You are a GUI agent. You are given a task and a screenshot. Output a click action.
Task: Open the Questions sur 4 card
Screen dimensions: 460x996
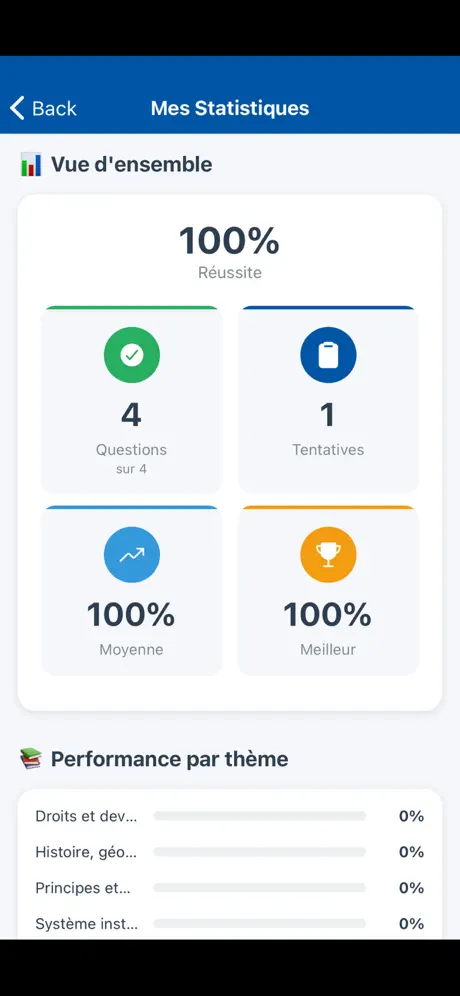tap(132, 400)
